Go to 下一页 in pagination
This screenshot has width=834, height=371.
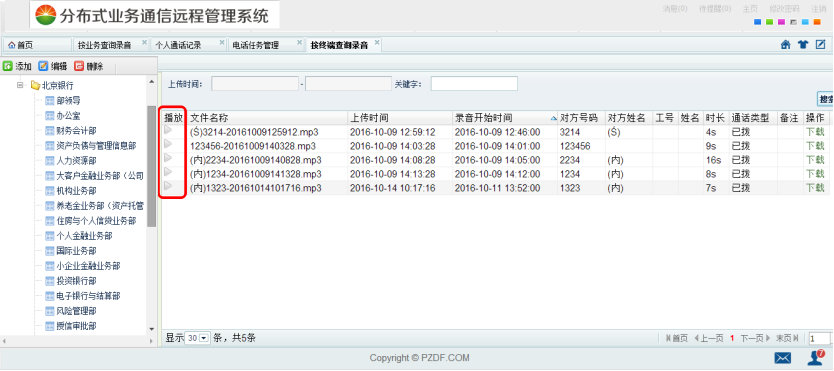755,338
